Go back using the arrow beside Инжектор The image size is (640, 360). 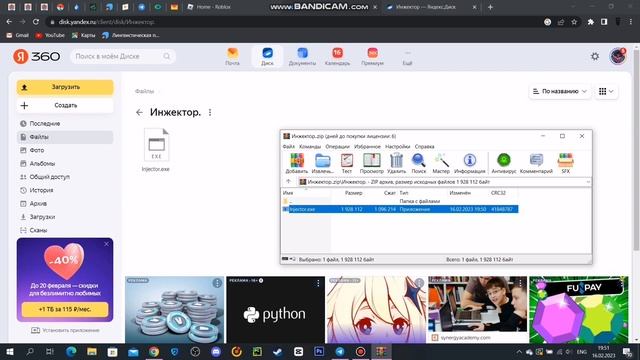[x=139, y=112]
